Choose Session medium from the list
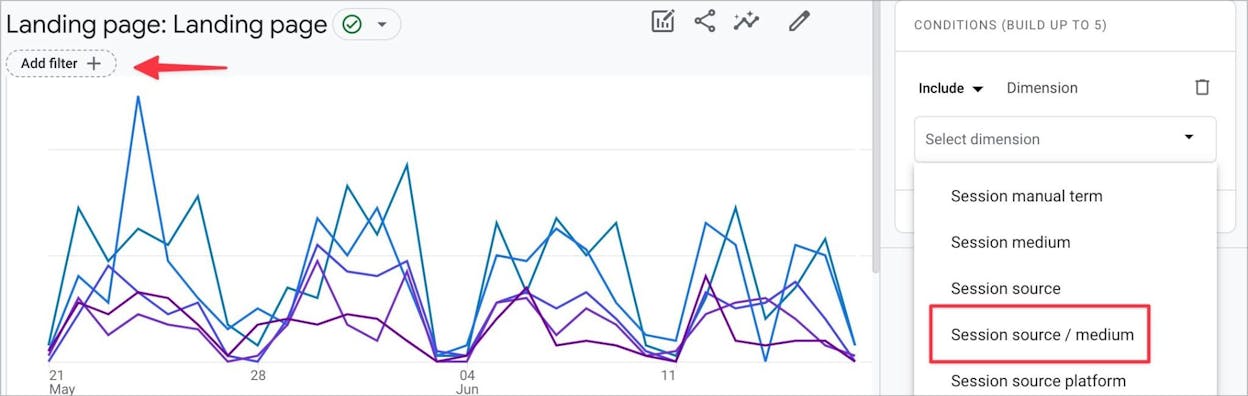This screenshot has width=1248, height=396. click(1065, 242)
